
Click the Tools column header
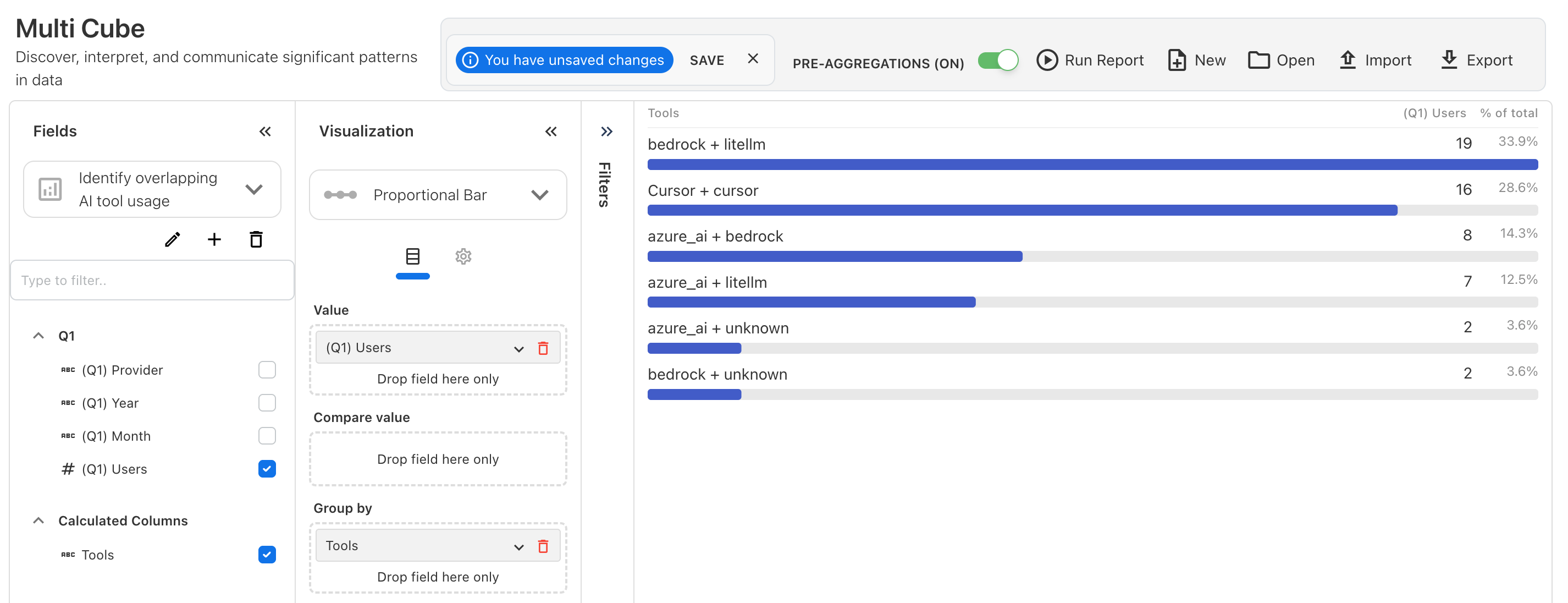coord(663,113)
